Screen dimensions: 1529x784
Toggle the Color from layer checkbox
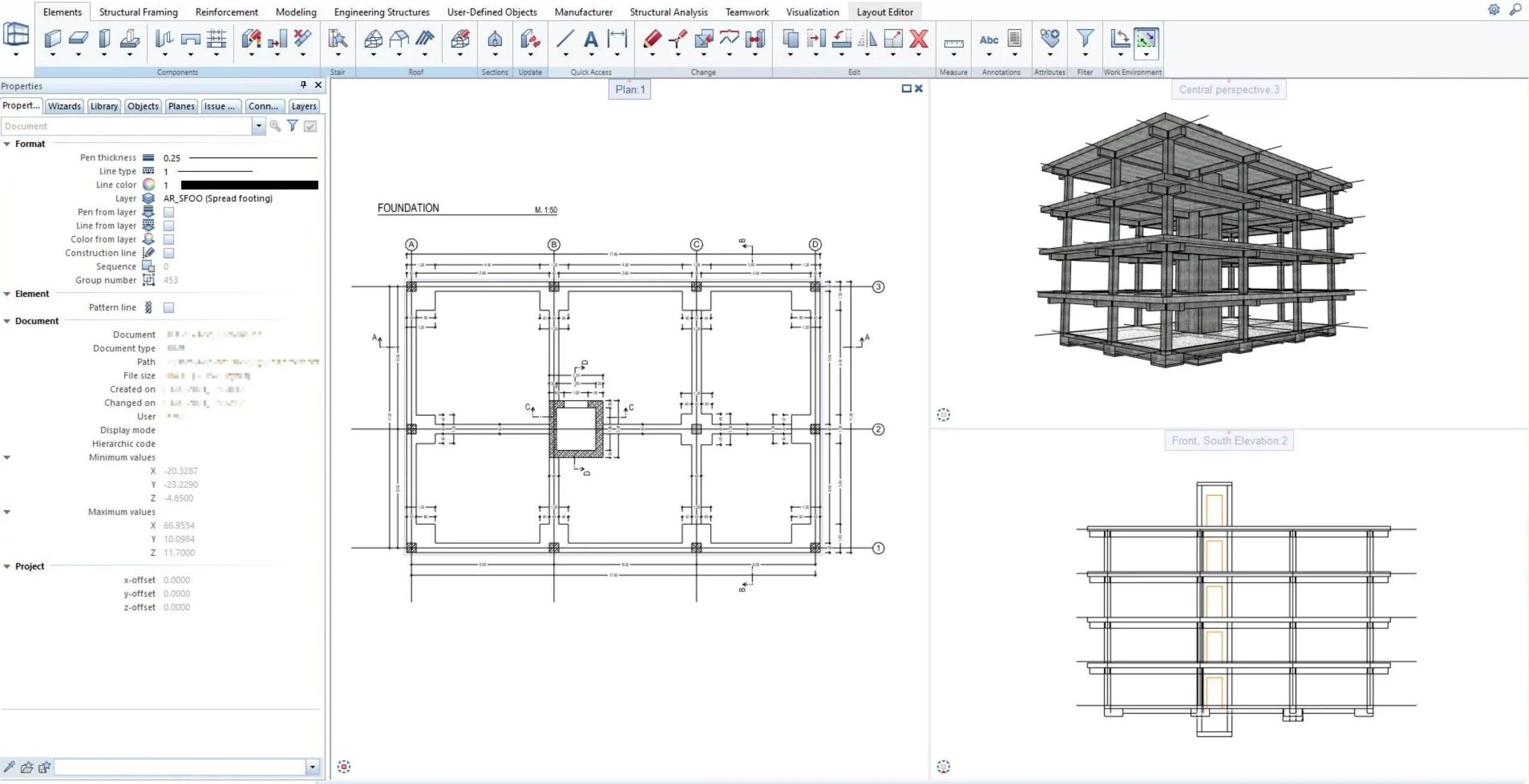(x=169, y=239)
